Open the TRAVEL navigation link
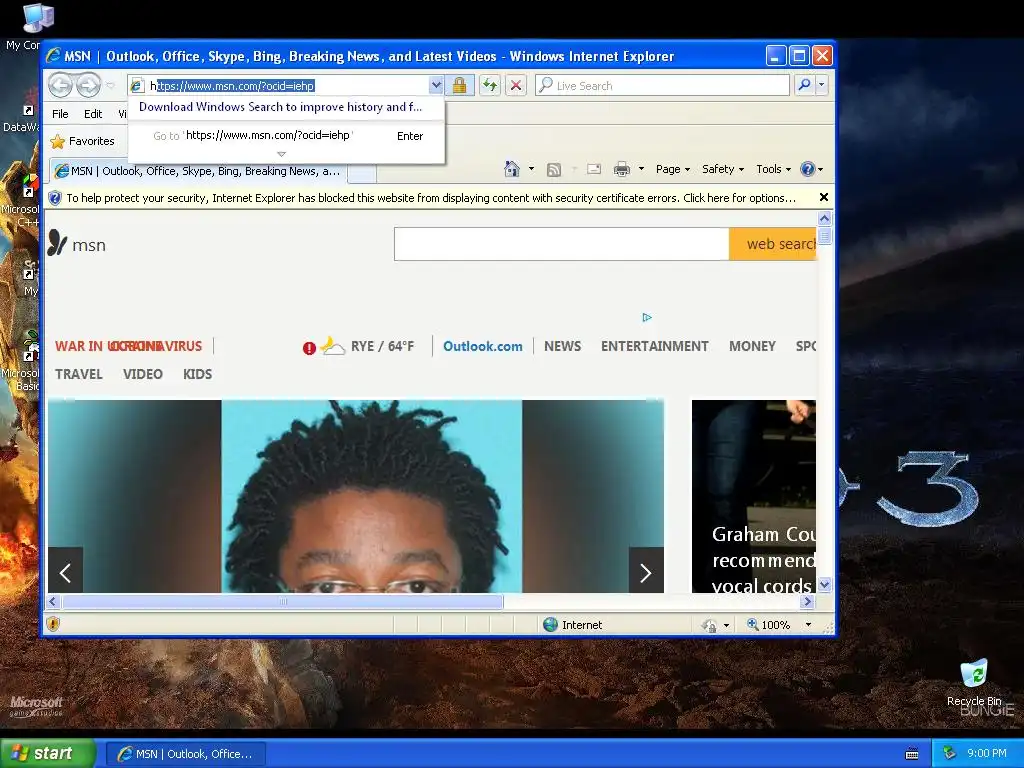This screenshot has width=1024, height=768. [78, 374]
